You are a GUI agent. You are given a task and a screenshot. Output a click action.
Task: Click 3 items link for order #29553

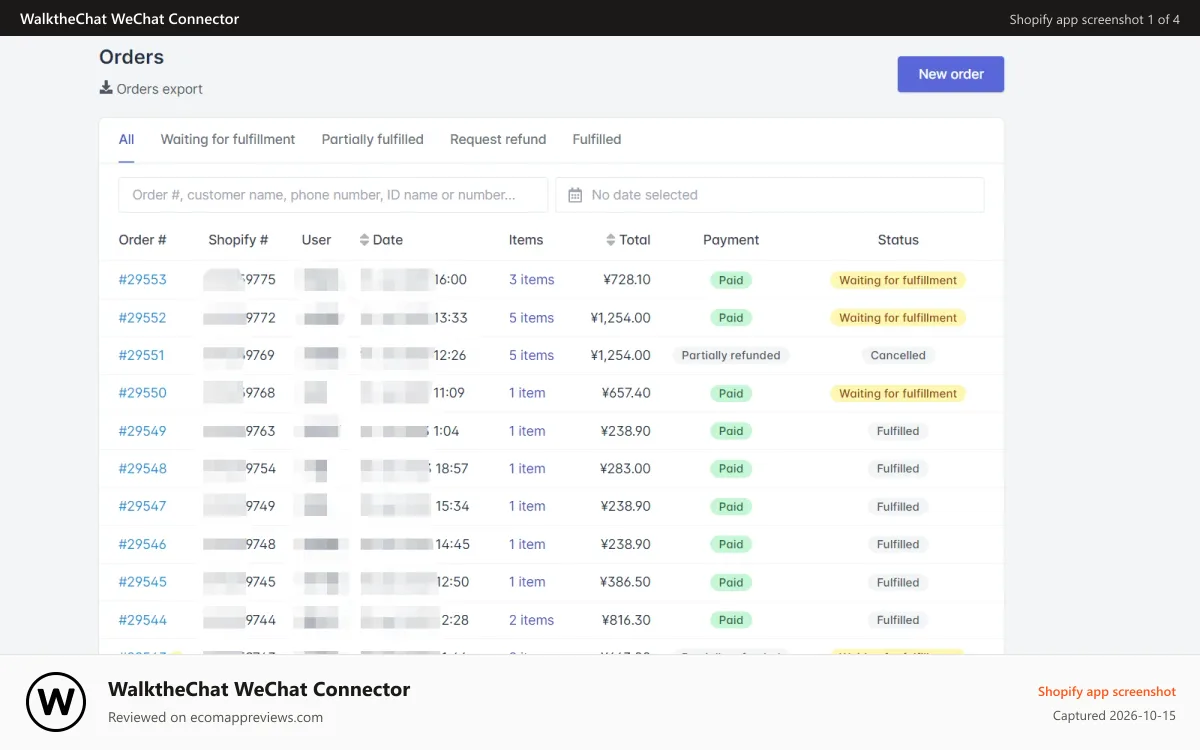pos(531,280)
